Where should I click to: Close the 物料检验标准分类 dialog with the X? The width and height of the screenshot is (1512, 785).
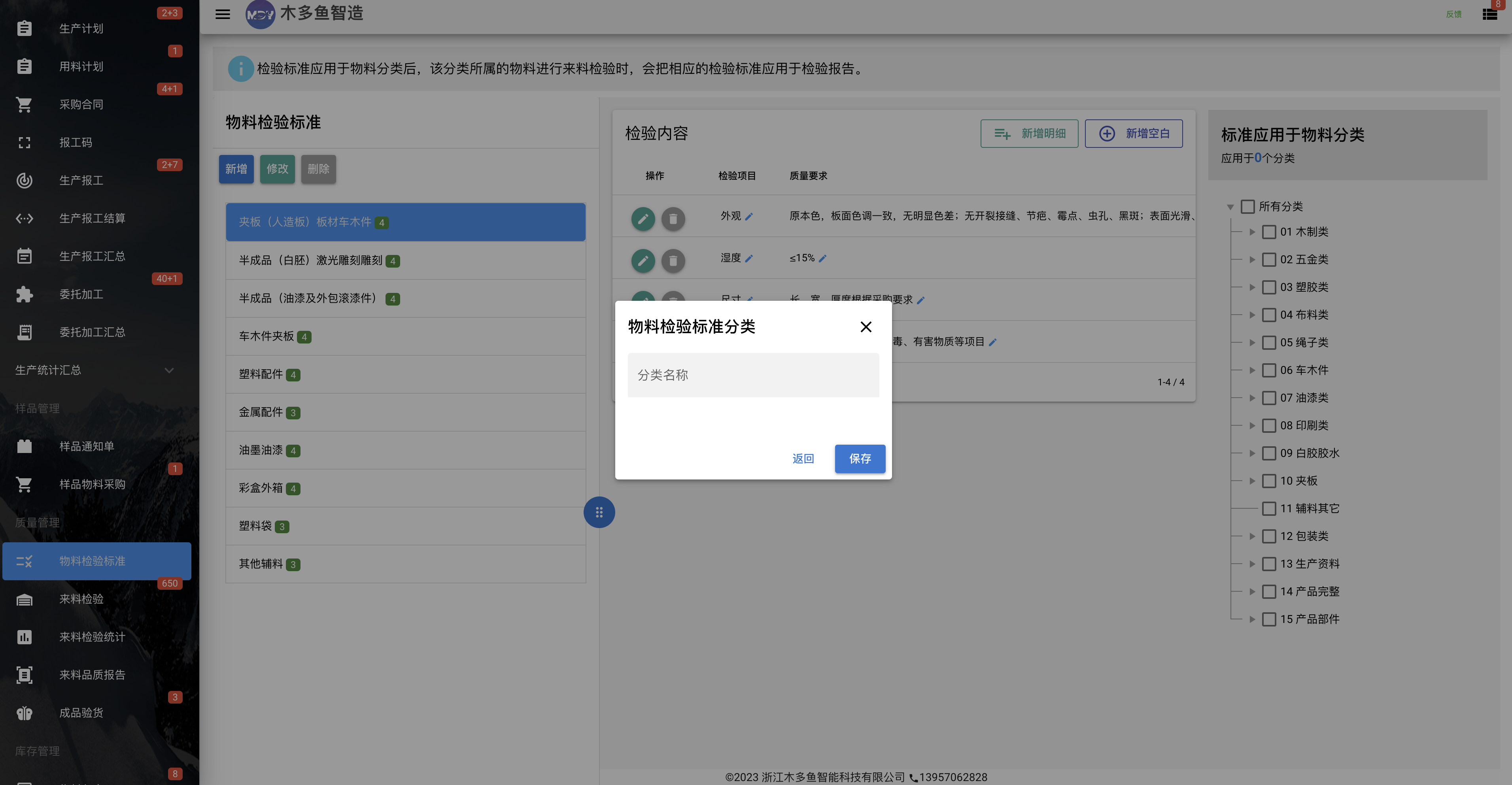pyautogui.click(x=866, y=327)
